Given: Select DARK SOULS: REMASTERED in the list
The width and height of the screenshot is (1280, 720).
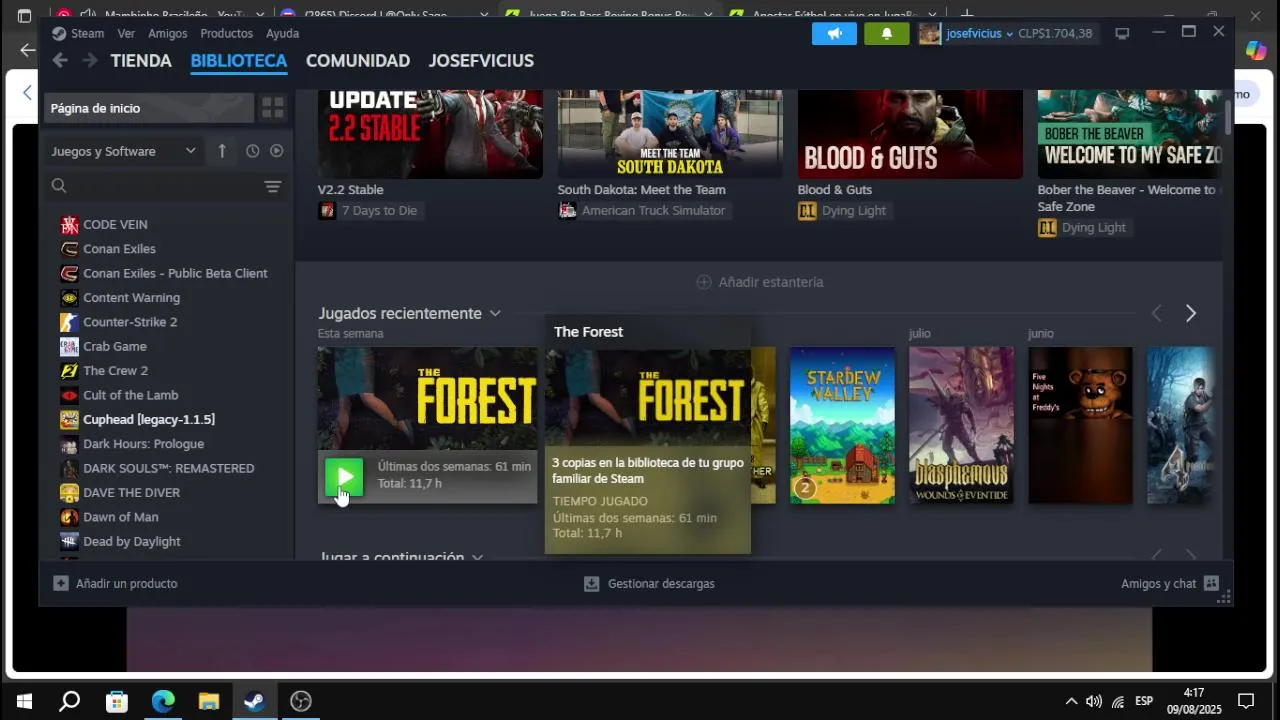Looking at the screenshot, I should [169, 469].
